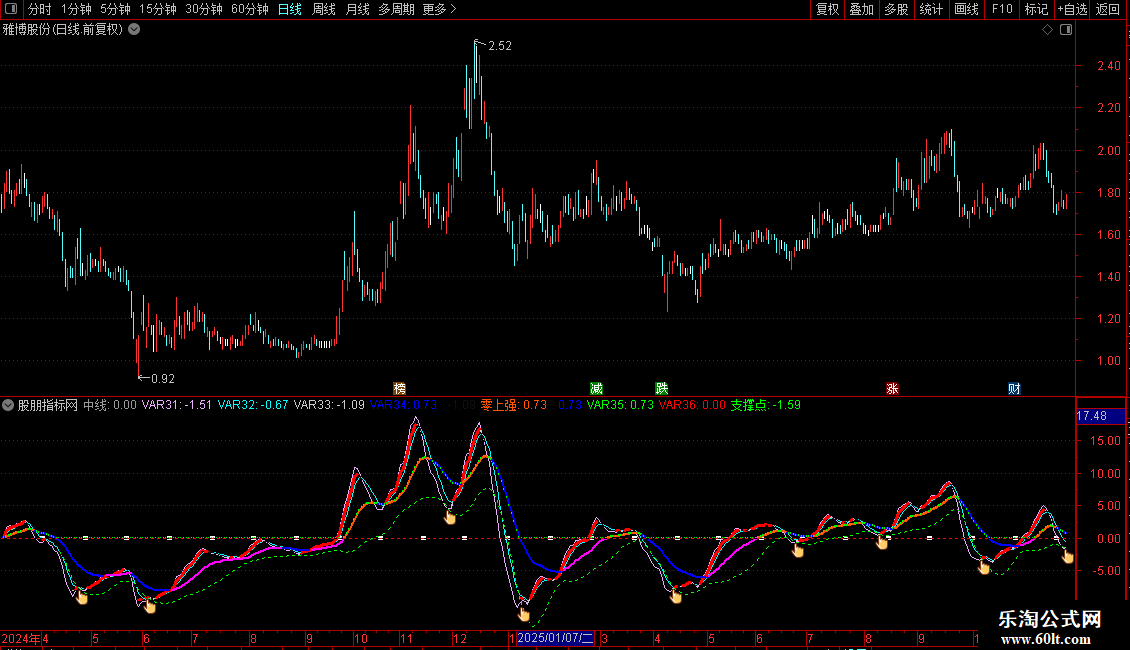Image resolution: width=1130 pixels, height=650 pixels.
Task: Open 统计 statistics
Action: [931, 9]
